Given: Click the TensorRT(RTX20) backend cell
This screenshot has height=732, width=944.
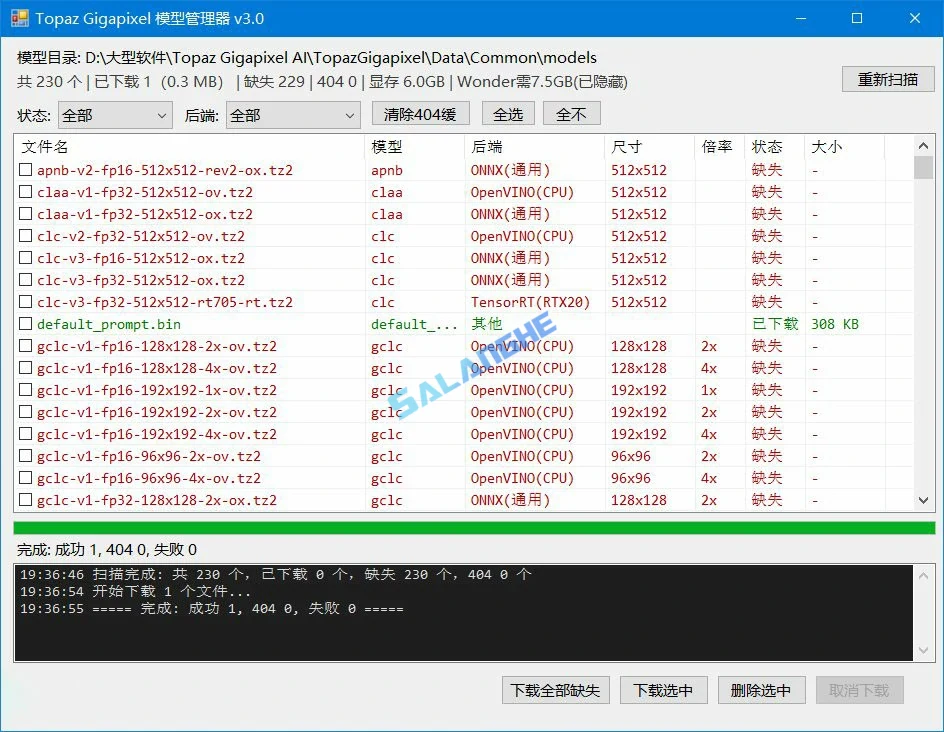Looking at the screenshot, I should [530, 302].
